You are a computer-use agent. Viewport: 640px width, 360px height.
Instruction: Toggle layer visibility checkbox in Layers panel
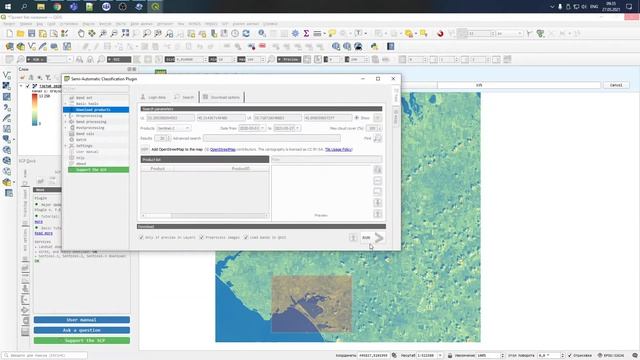pyautogui.click(x=28, y=86)
